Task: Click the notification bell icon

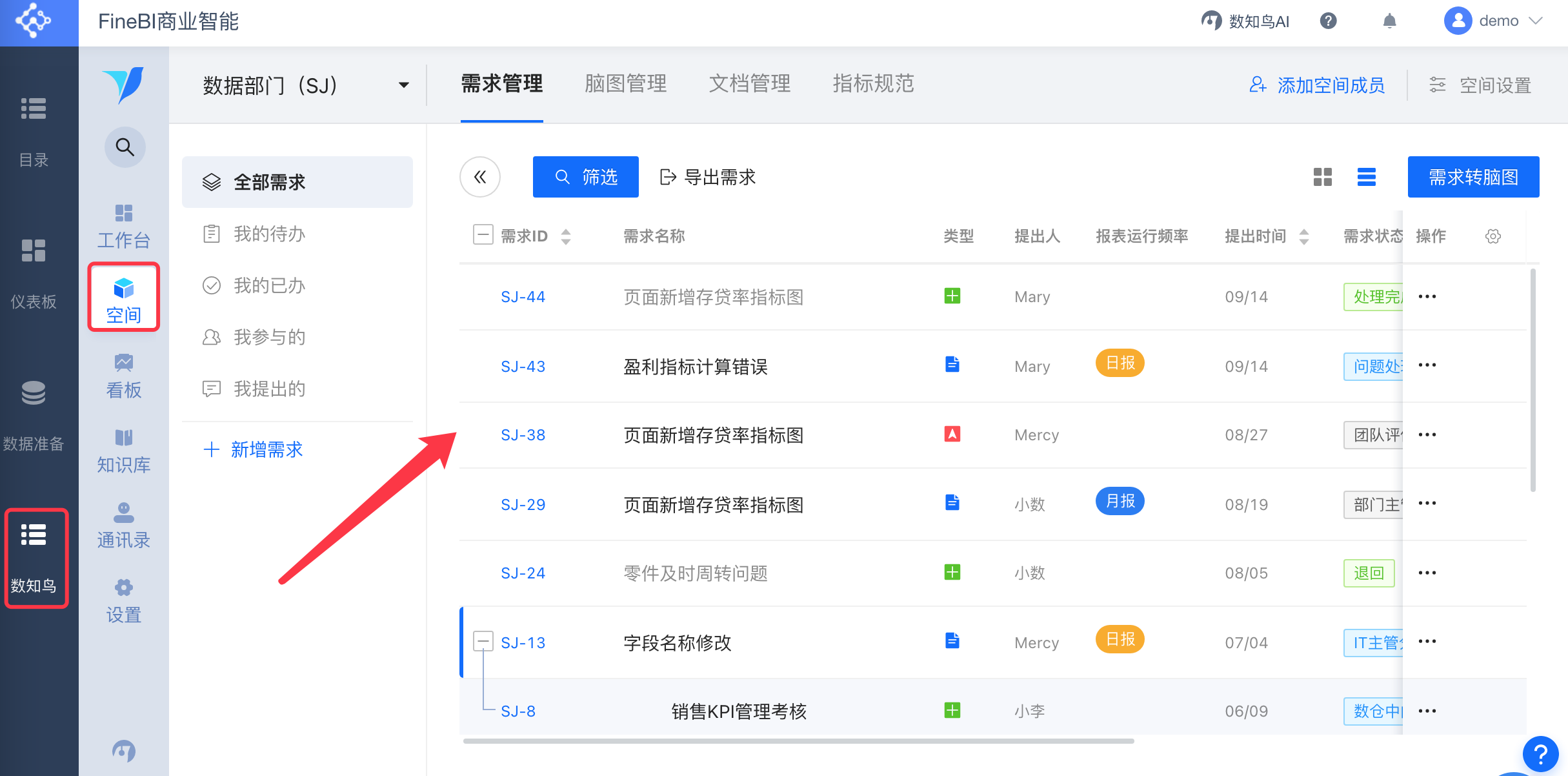Action: (1389, 21)
